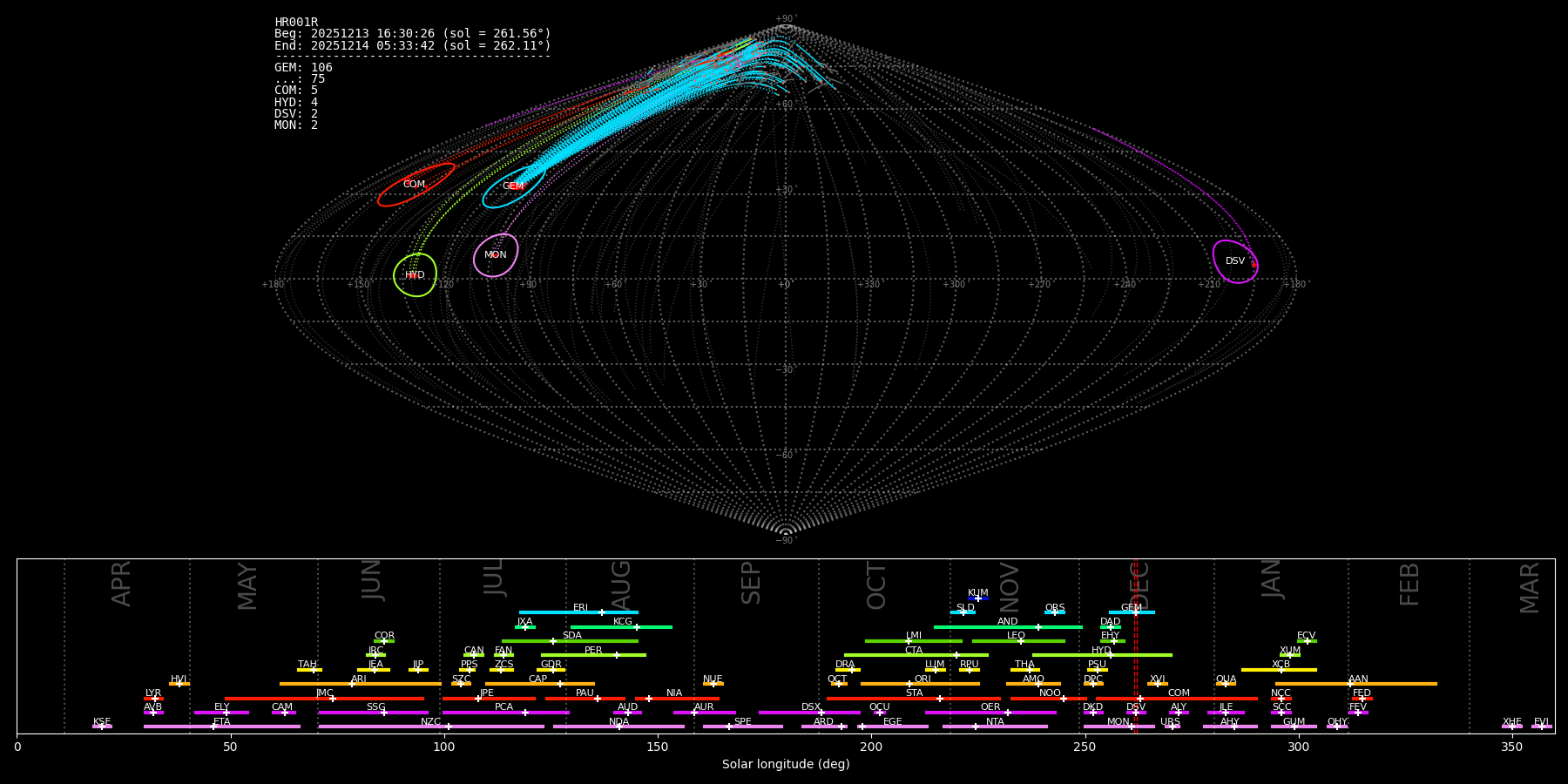
Task: Select the cyan GEM radiant ellipse on sky map
Action: point(514,186)
